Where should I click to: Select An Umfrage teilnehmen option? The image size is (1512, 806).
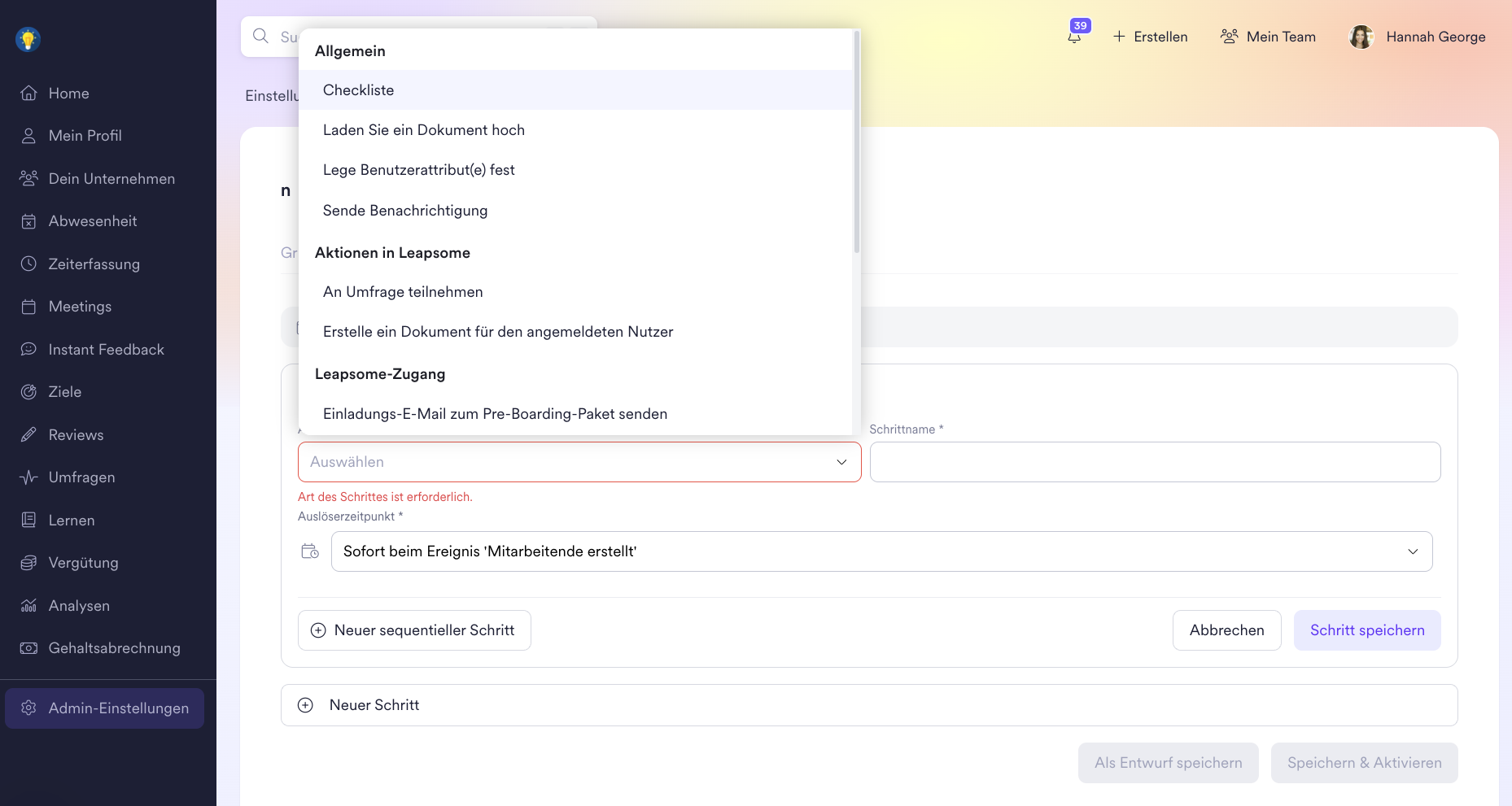[x=403, y=292]
